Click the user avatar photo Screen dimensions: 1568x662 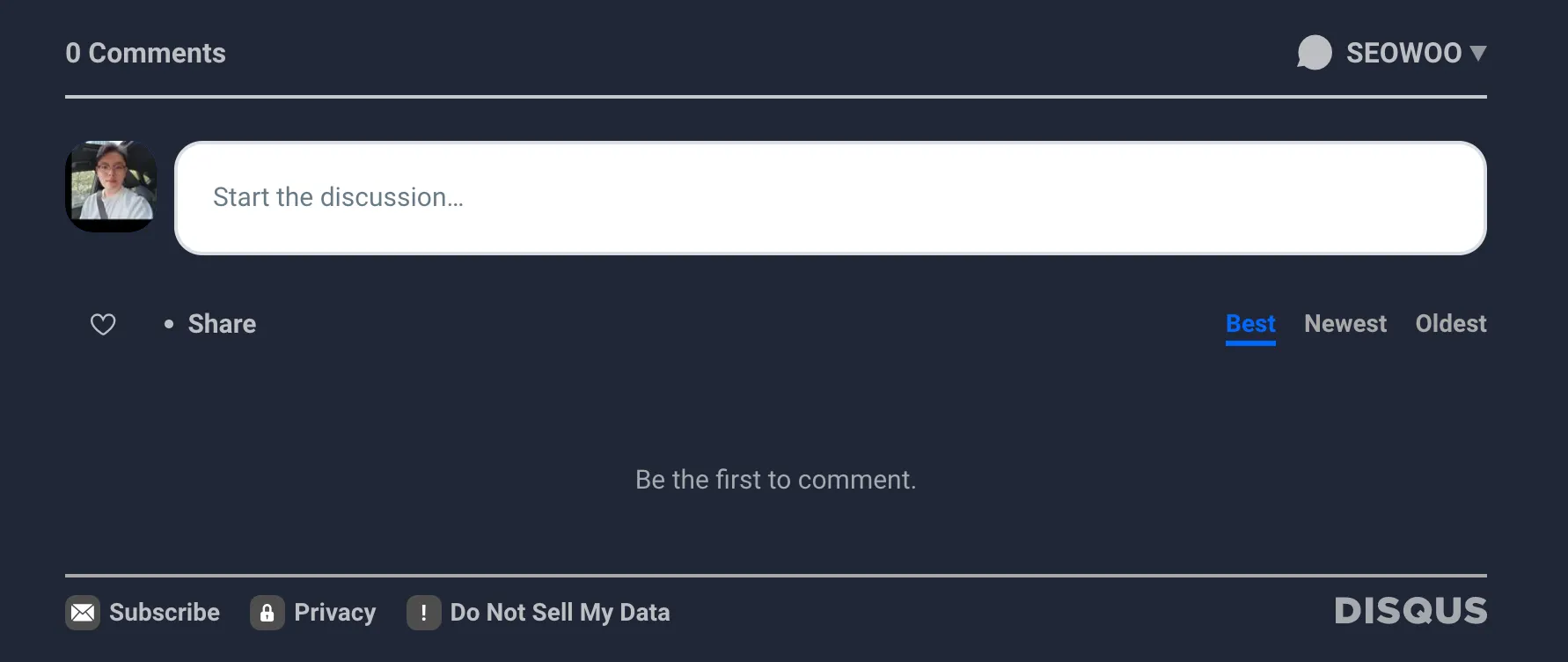point(111,187)
